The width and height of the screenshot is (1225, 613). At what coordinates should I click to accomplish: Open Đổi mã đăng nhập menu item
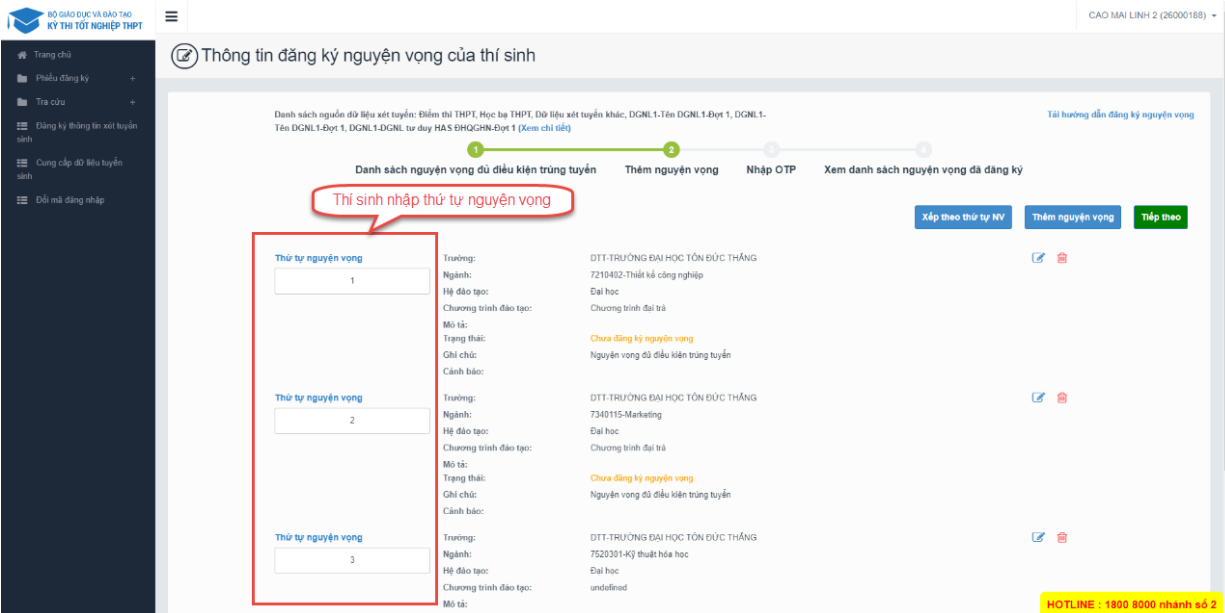point(69,200)
